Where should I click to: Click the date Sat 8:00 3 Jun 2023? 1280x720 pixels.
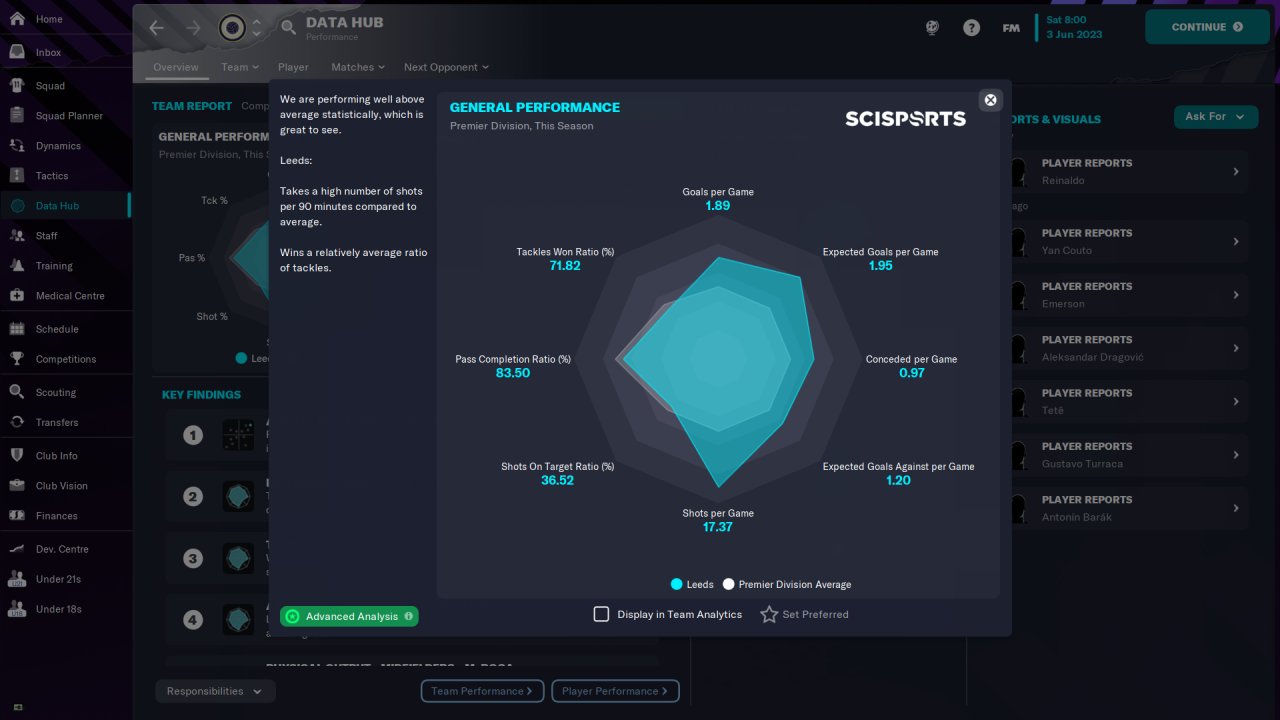(x=1074, y=27)
